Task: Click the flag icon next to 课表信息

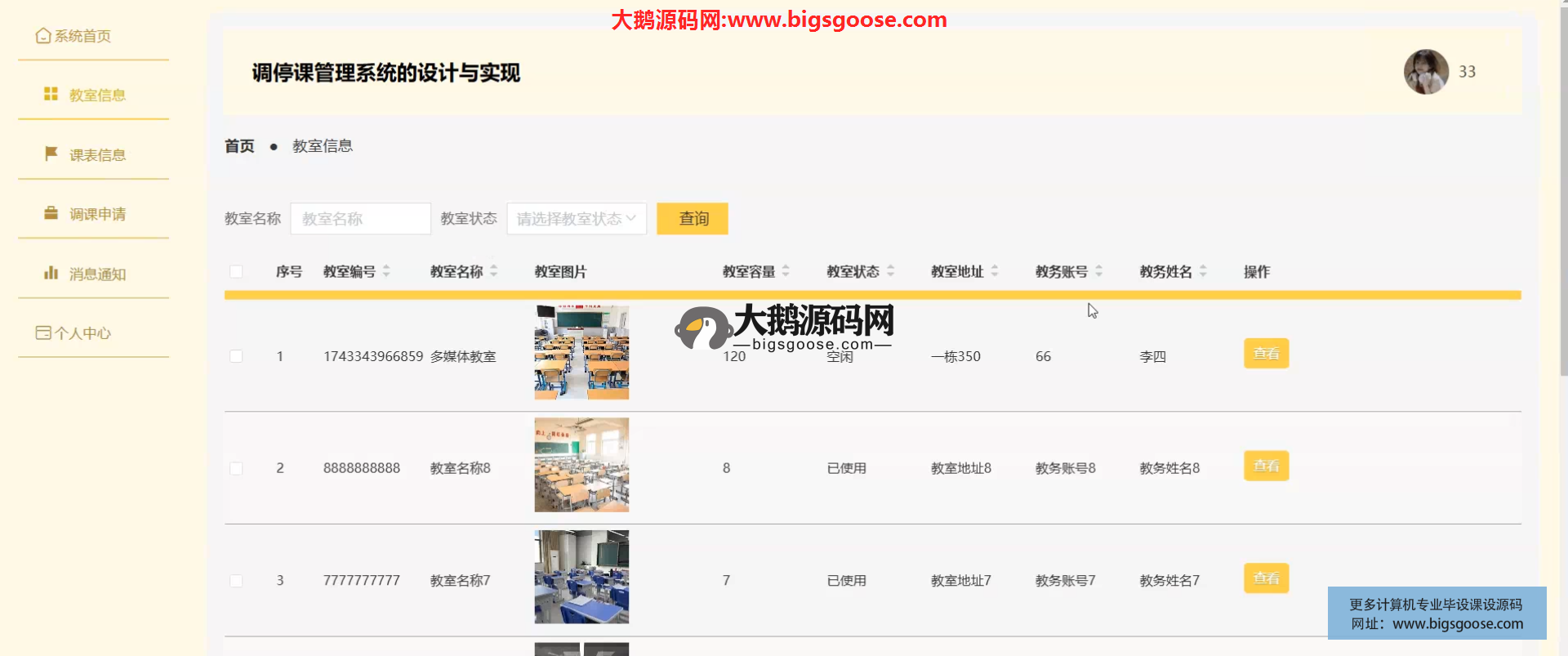Action: coord(51,154)
